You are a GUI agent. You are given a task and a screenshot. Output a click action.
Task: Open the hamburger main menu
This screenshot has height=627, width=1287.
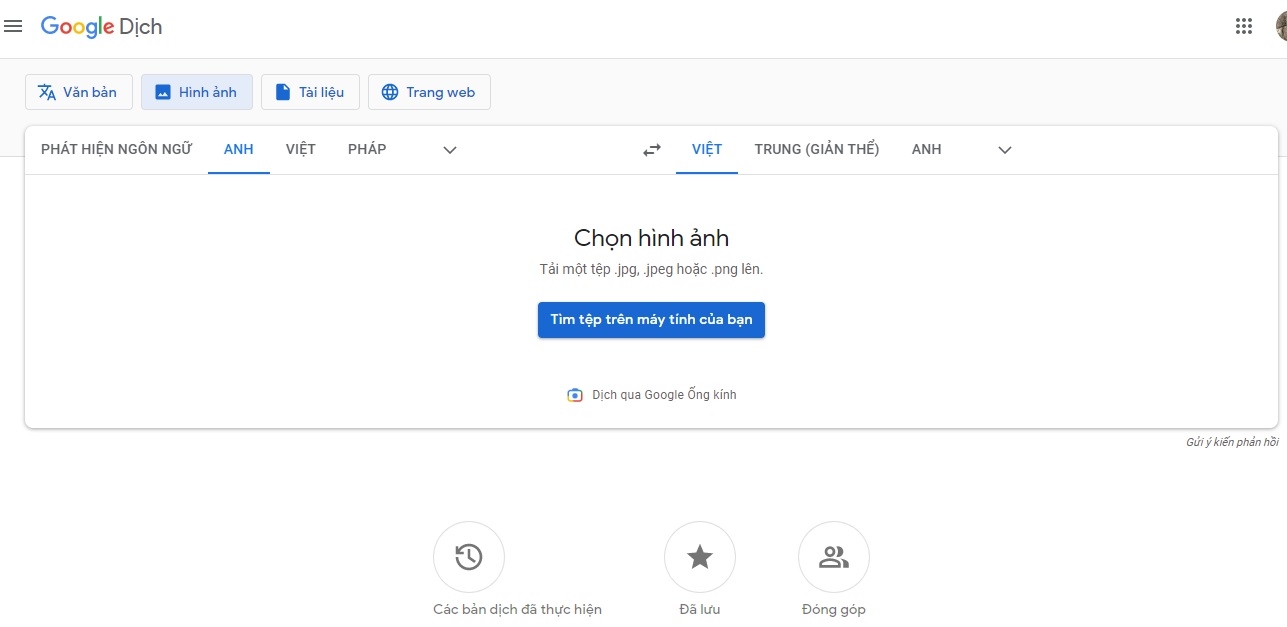pyautogui.click(x=13, y=27)
